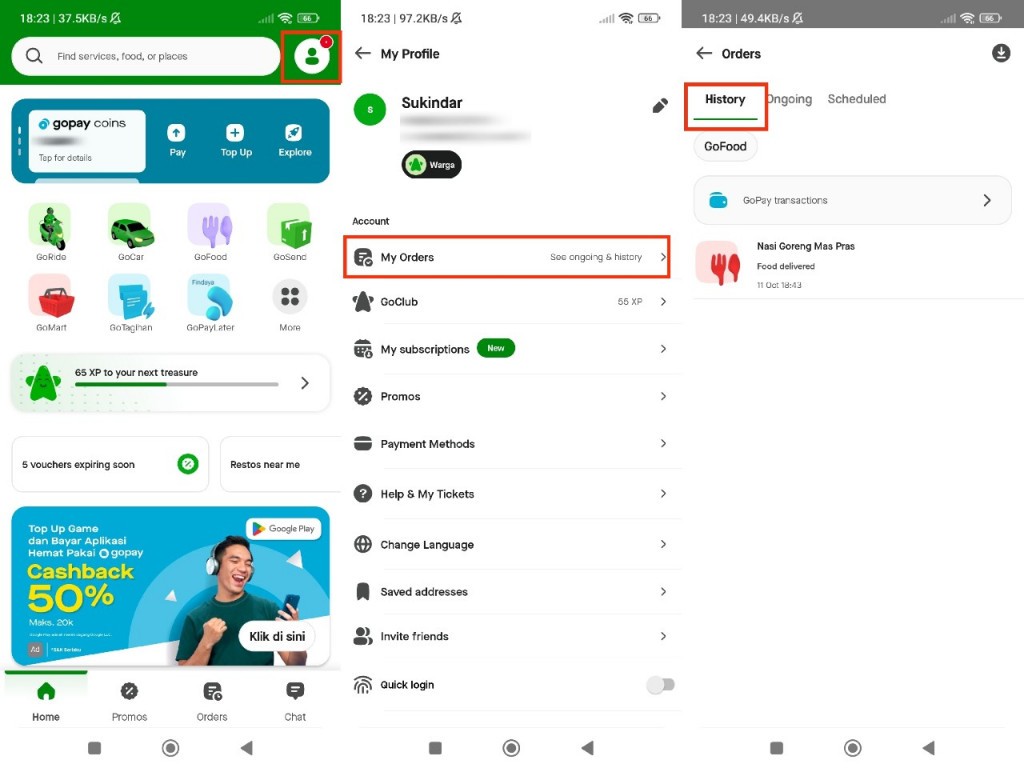1024x768 pixels.
Task: Open GoClub via its arrow
Action: pyautogui.click(x=663, y=301)
